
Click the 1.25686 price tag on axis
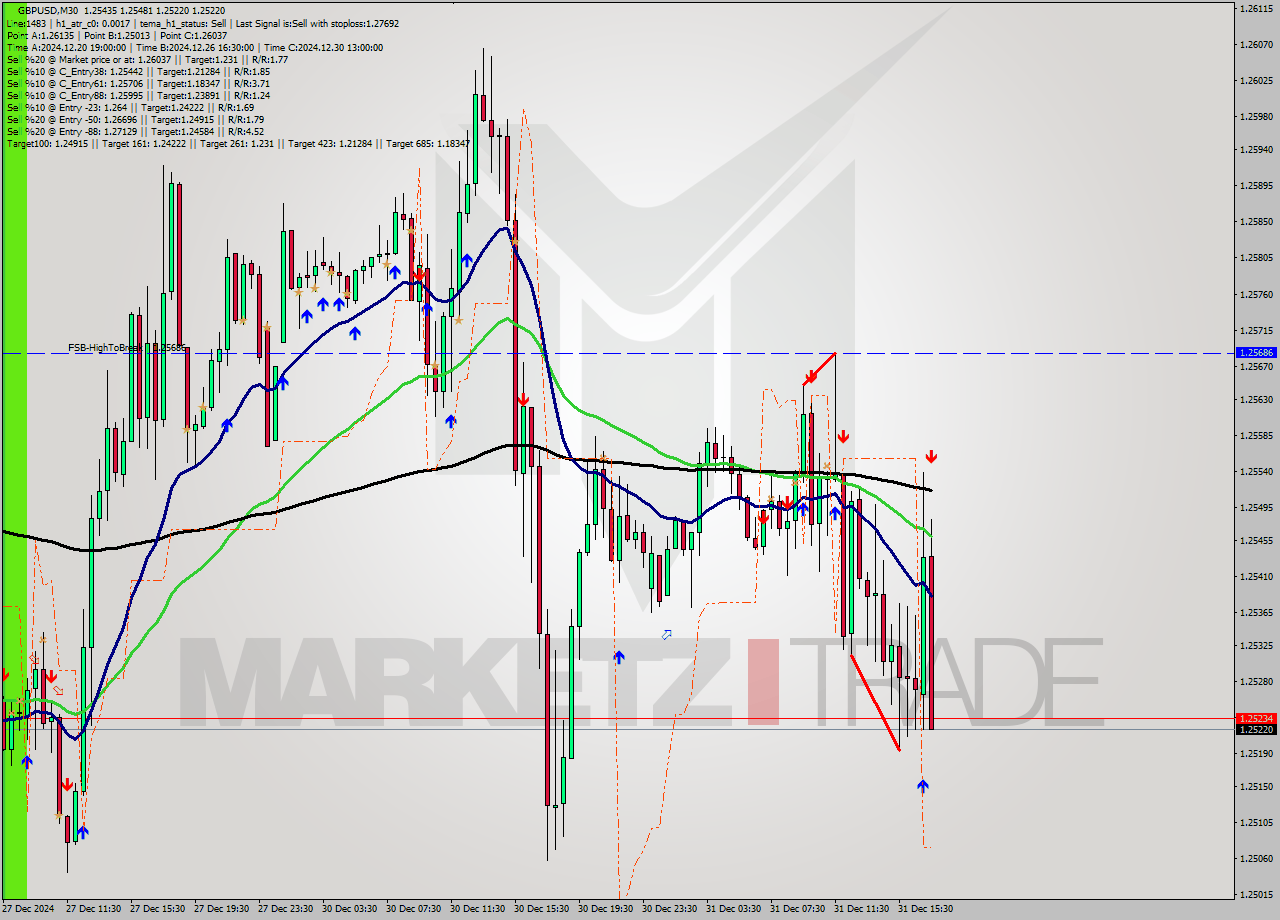tap(1256, 353)
